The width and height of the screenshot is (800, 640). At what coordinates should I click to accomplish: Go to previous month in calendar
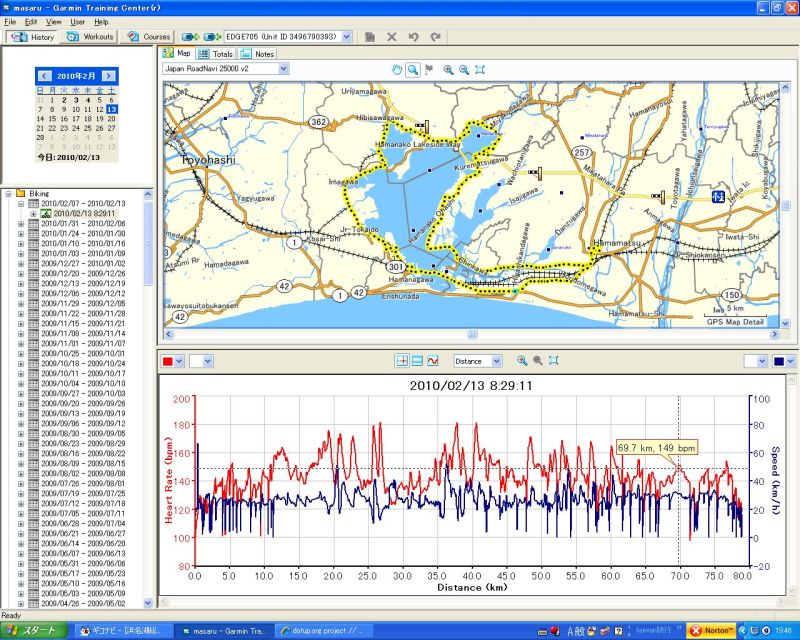[44, 76]
